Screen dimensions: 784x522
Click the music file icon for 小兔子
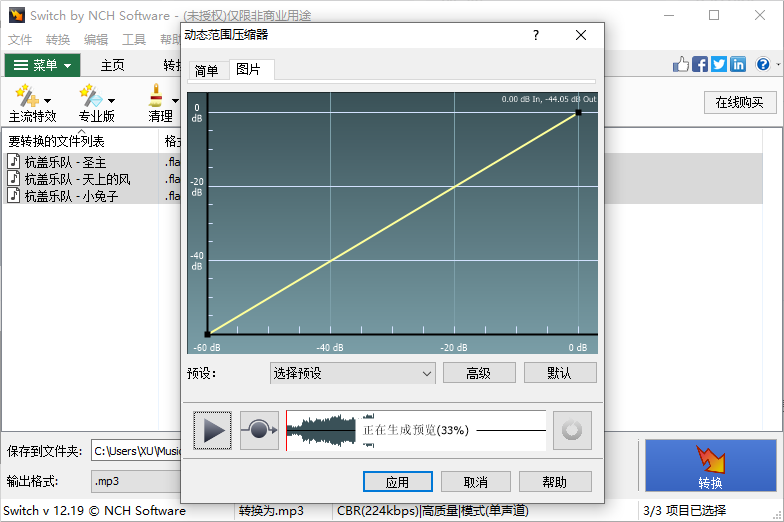click(x=14, y=196)
